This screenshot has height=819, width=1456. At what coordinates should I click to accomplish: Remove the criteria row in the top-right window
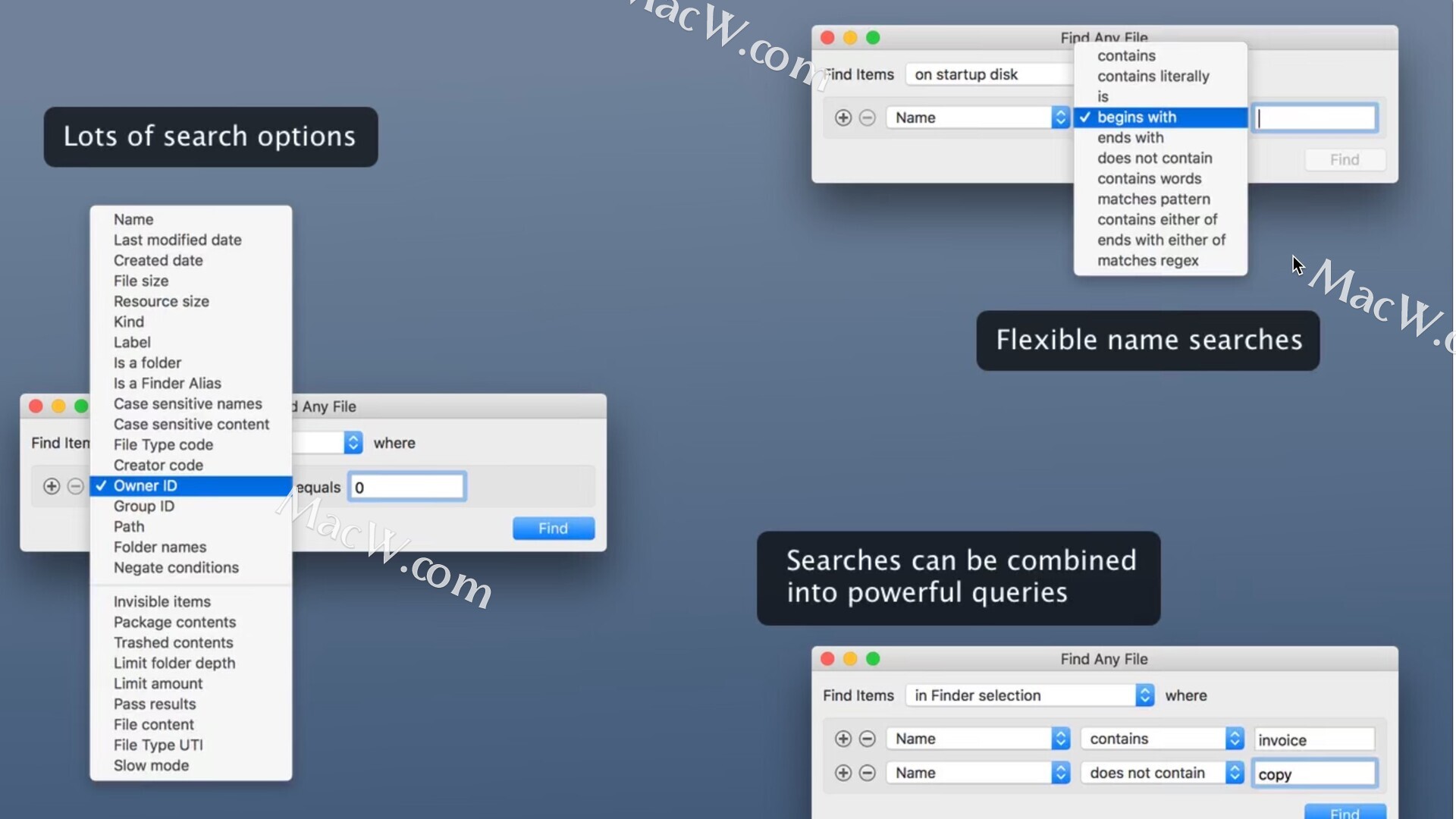868,118
